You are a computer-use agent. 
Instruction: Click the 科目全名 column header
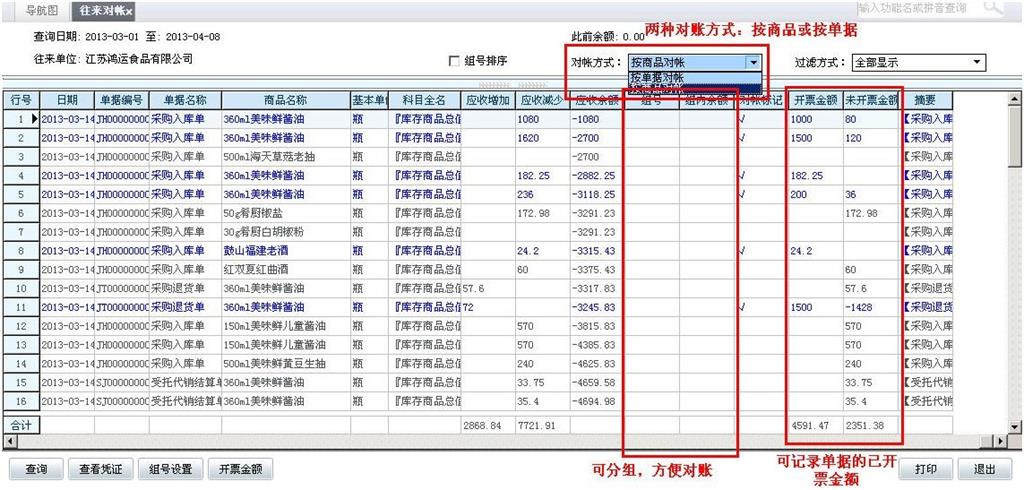[424, 101]
